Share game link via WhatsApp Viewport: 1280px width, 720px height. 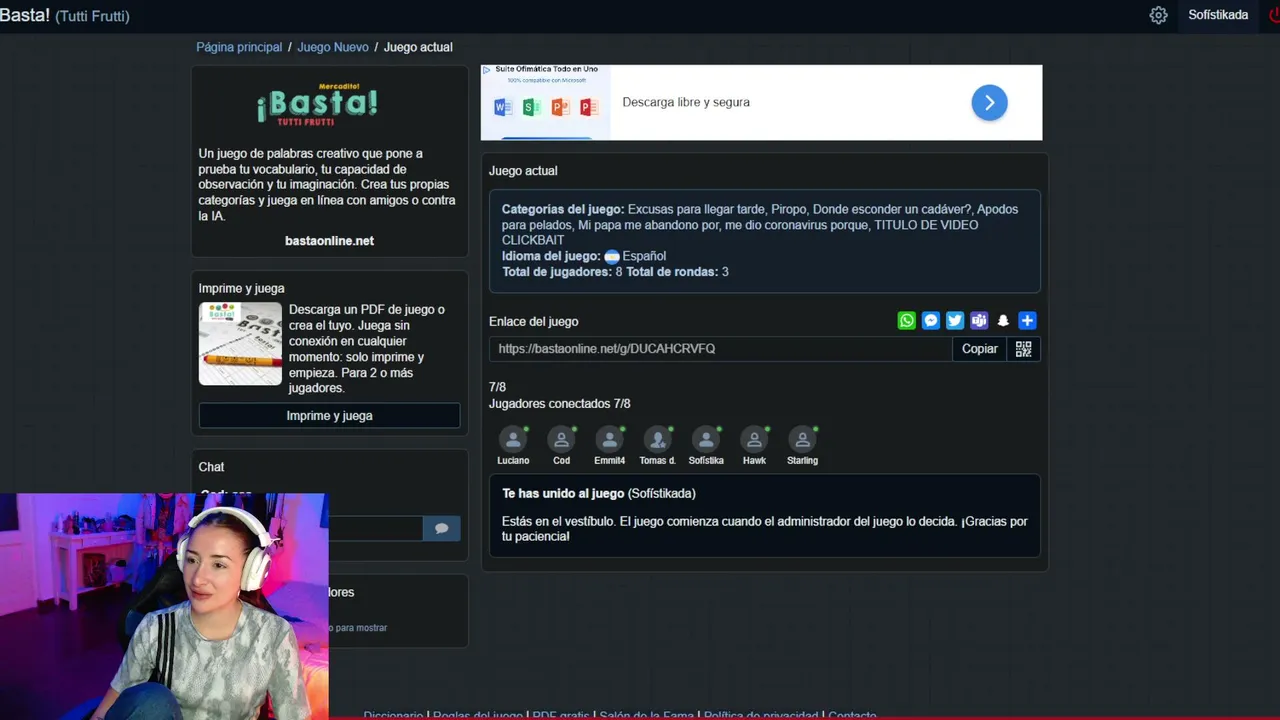click(906, 321)
